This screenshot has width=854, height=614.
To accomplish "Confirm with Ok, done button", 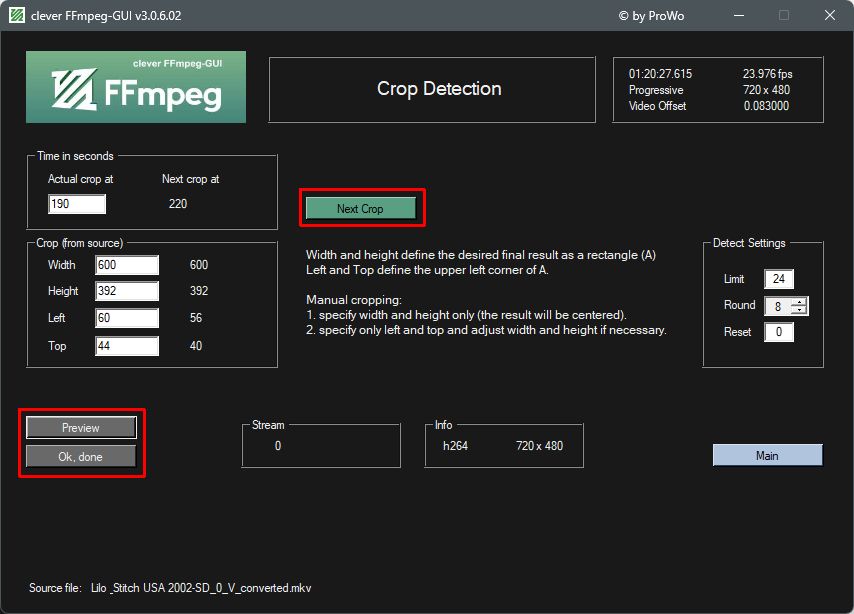I will point(81,457).
